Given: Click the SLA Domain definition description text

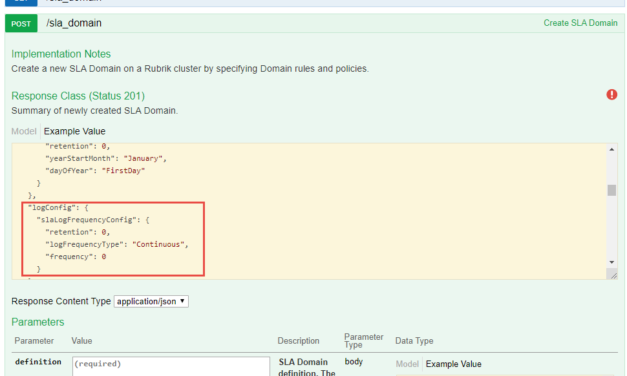Looking at the screenshot, I should [x=307, y=367].
